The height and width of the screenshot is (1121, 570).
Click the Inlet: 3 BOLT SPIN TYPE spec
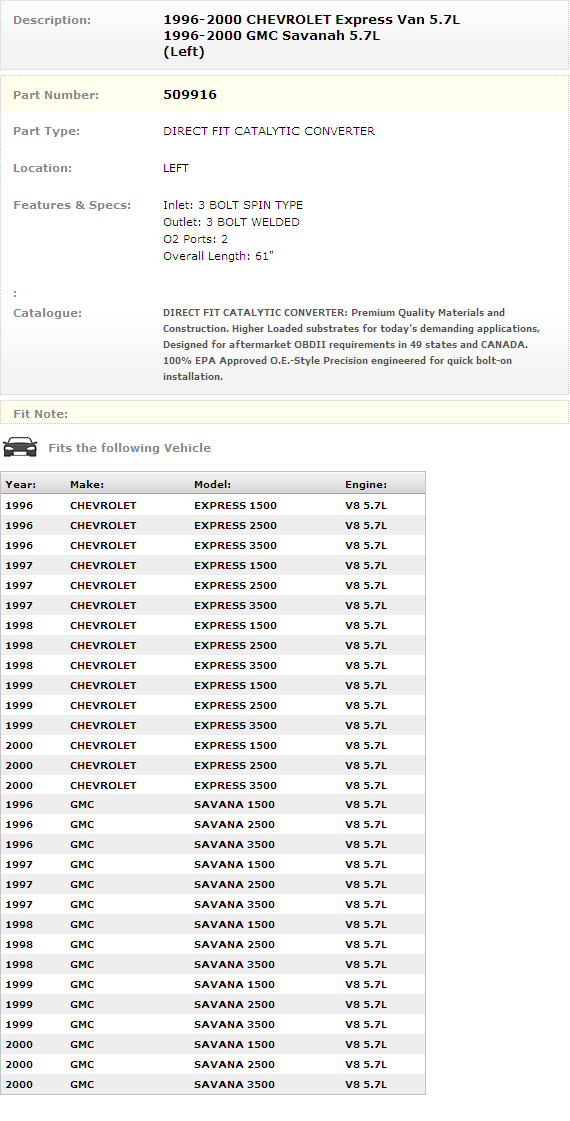coord(233,205)
